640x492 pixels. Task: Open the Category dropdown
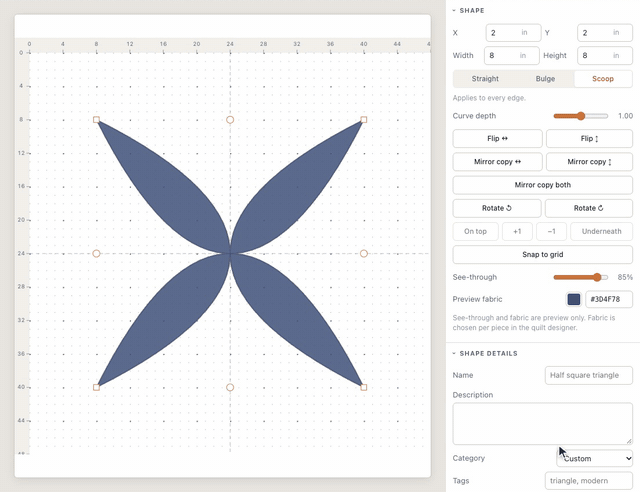point(594,459)
